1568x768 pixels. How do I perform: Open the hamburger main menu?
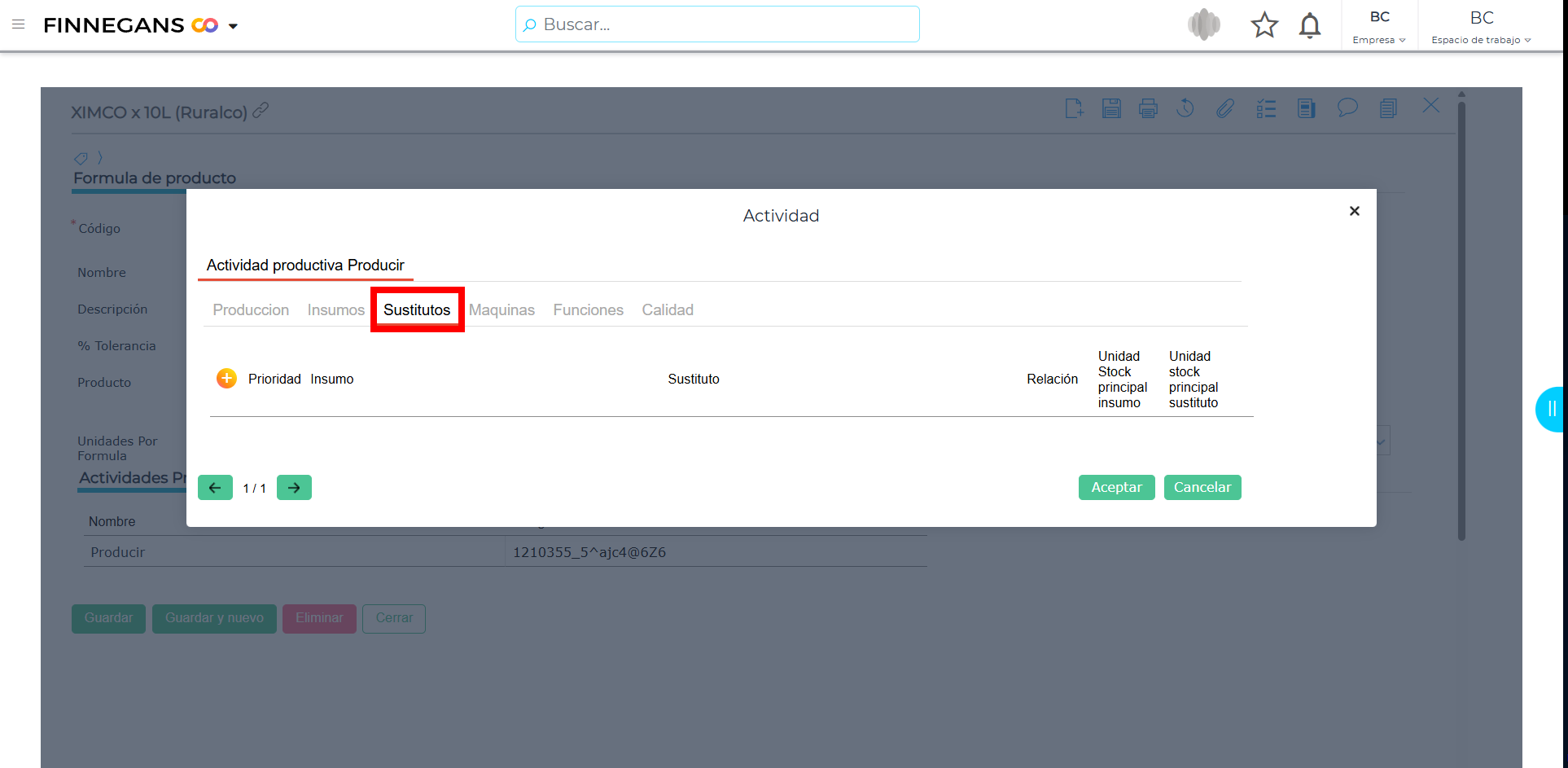coord(19,24)
